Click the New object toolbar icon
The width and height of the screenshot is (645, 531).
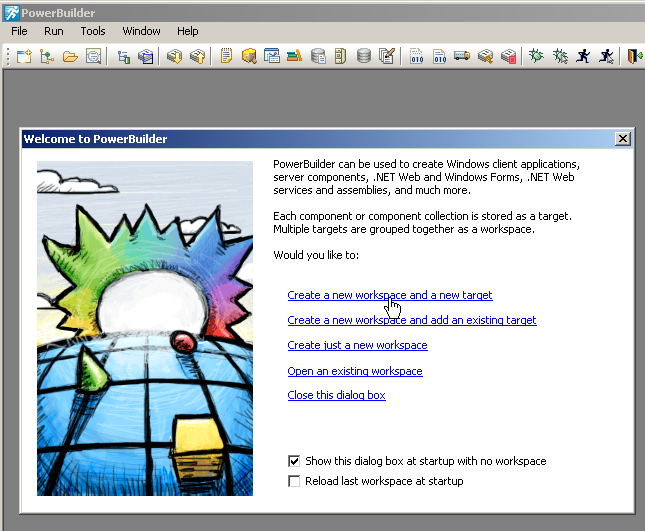tap(24, 56)
